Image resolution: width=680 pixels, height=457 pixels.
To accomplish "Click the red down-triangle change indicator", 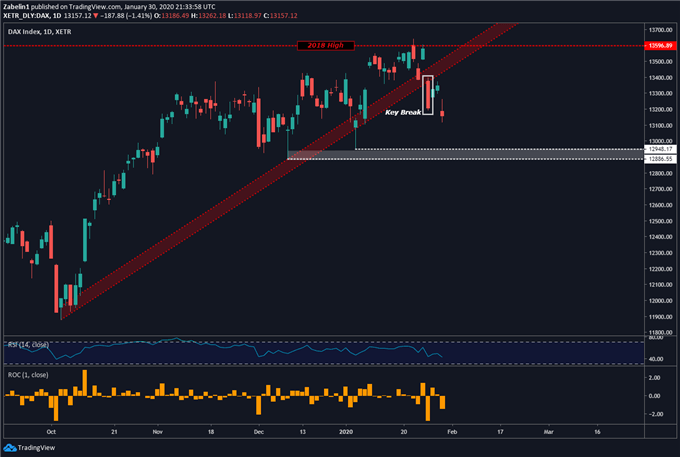I will click(95, 16).
